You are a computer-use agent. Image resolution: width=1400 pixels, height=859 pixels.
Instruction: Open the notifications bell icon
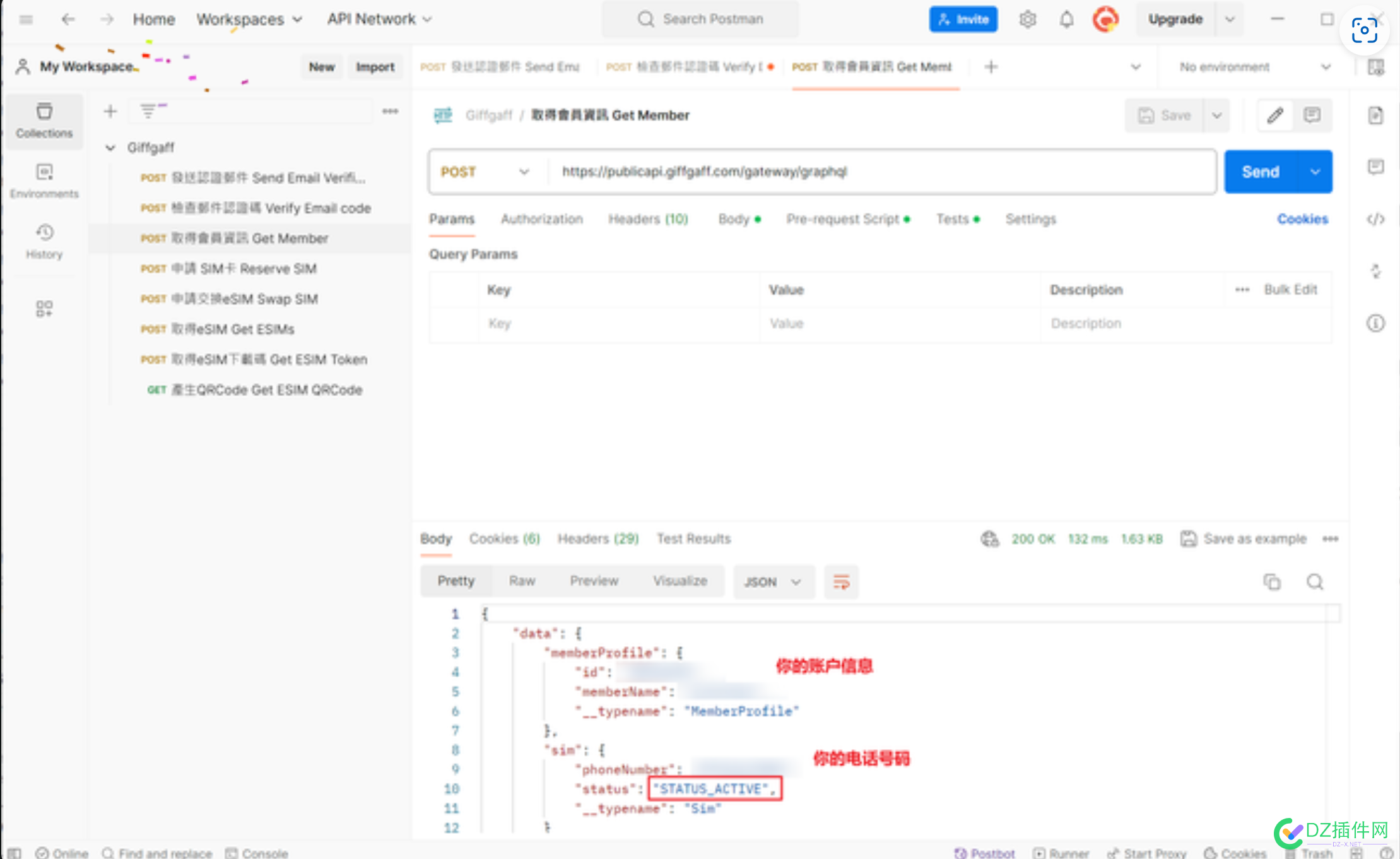pyautogui.click(x=1066, y=20)
